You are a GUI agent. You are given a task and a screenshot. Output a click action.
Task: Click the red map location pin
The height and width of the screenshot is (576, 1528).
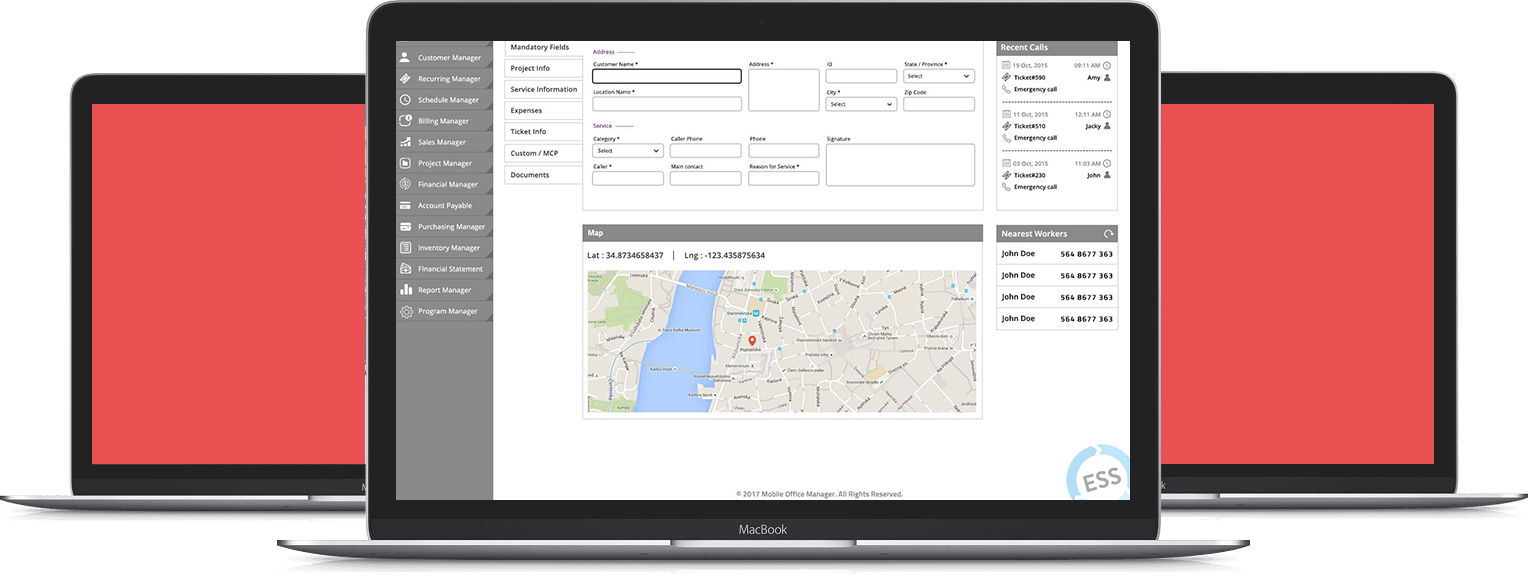[x=753, y=341]
